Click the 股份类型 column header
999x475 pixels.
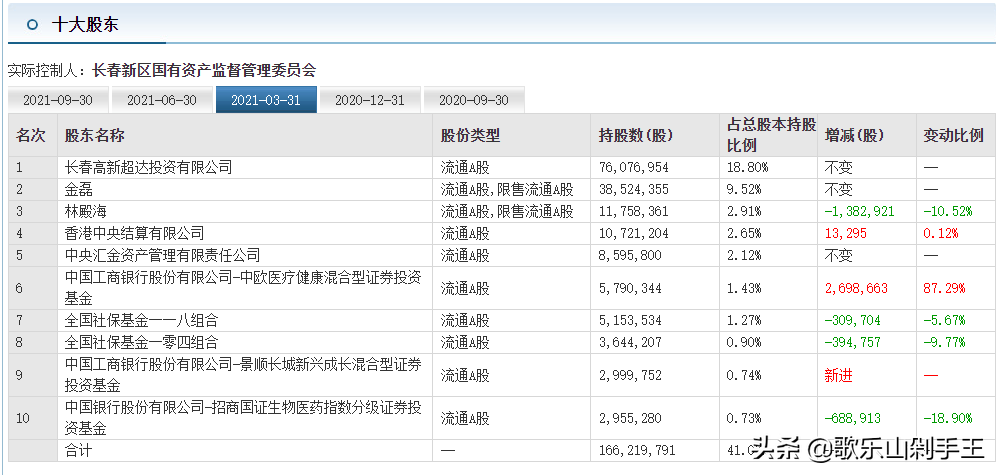pos(470,135)
